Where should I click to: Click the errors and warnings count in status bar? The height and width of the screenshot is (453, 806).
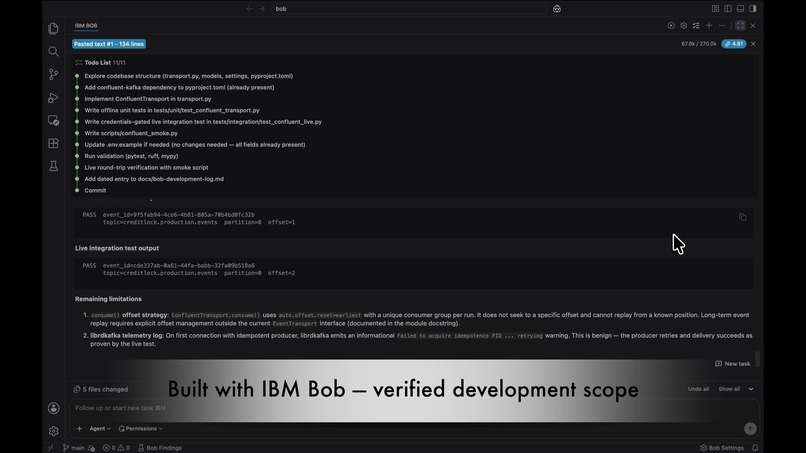[x=116, y=448]
